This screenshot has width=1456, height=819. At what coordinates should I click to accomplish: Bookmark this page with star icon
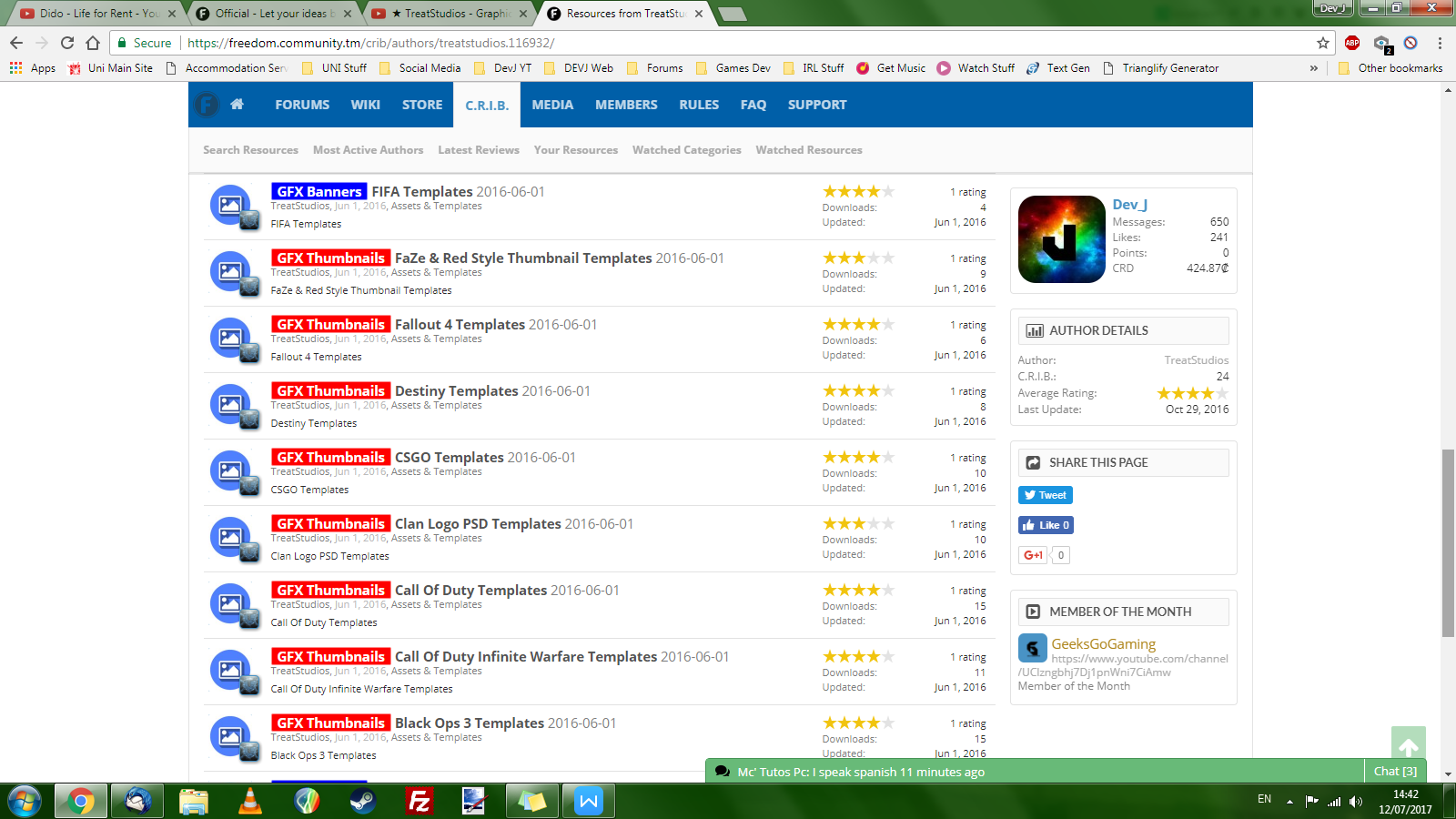[1322, 43]
